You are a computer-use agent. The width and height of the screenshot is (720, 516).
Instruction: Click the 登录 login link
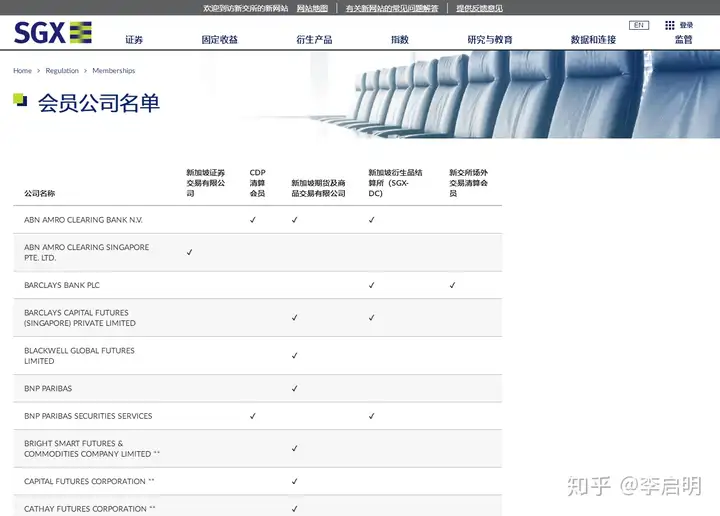[x=686, y=25]
